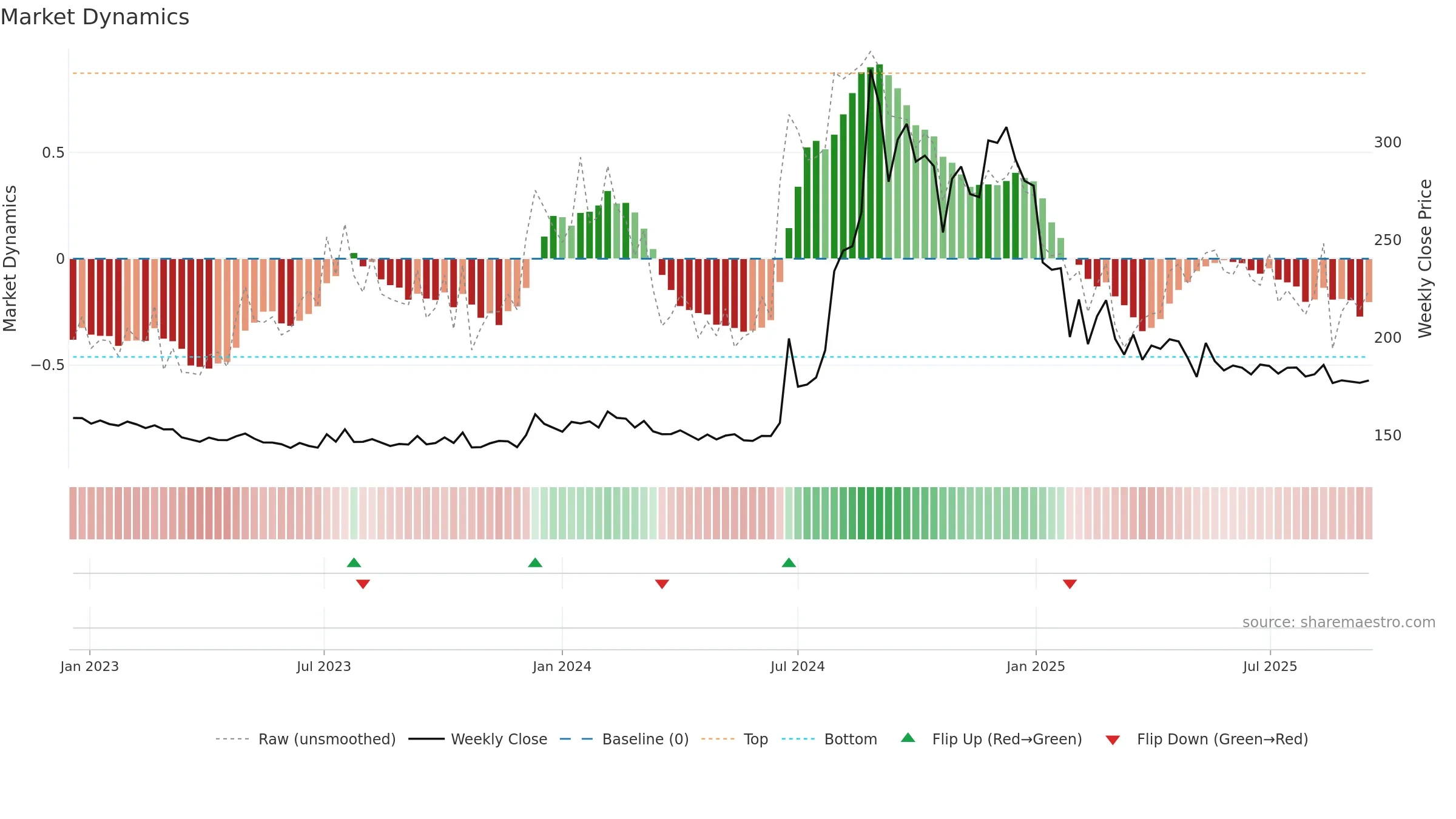Click the Jul 2024 axis label
The width and height of the screenshot is (1456, 819).
coord(798,666)
